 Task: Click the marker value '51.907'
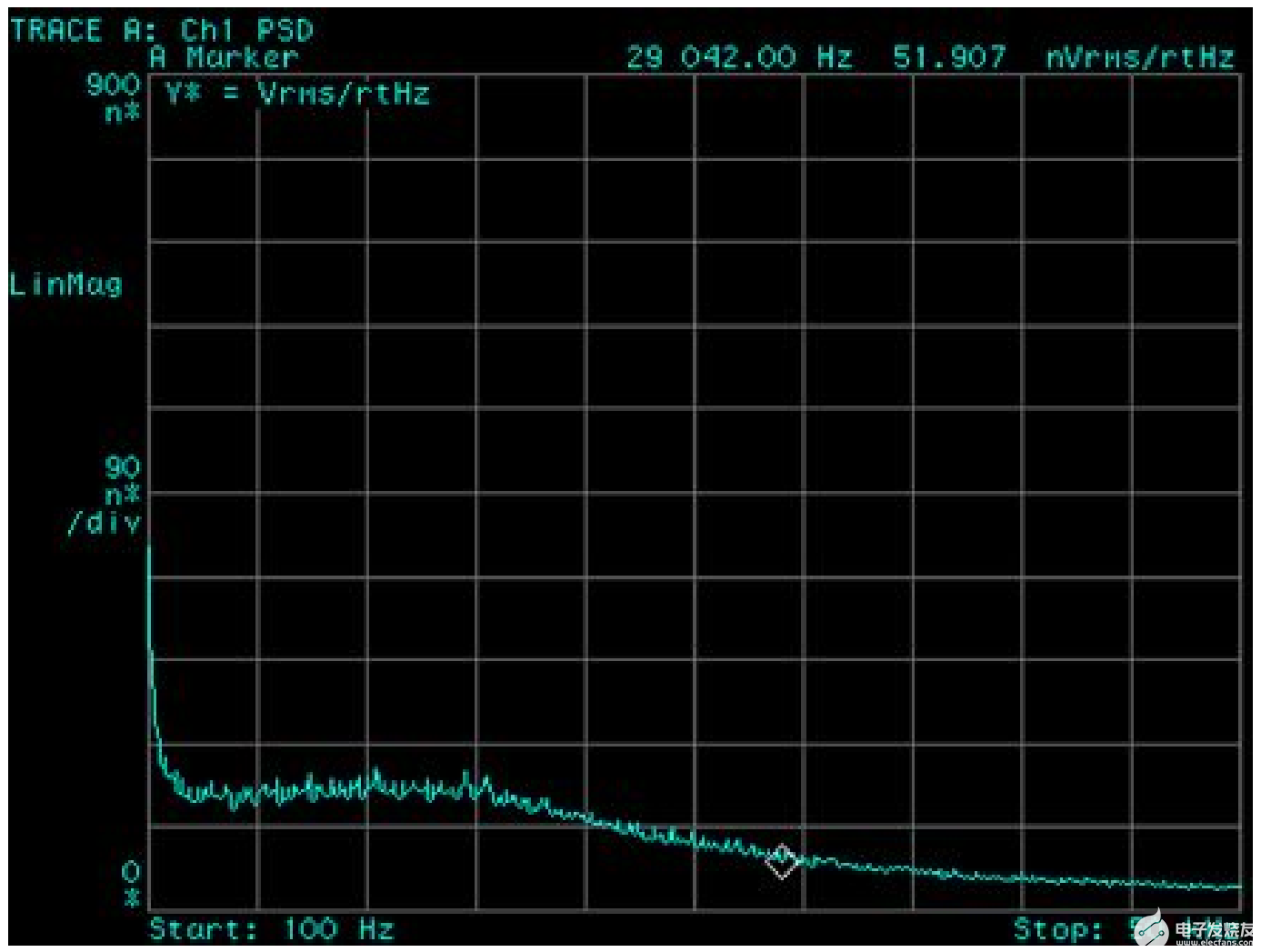tap(949, 57)
